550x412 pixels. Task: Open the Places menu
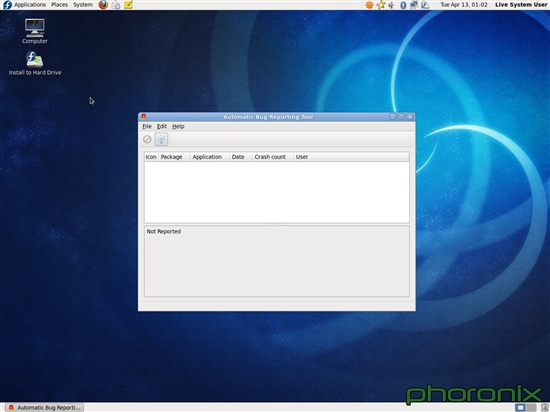coord(59,5)
